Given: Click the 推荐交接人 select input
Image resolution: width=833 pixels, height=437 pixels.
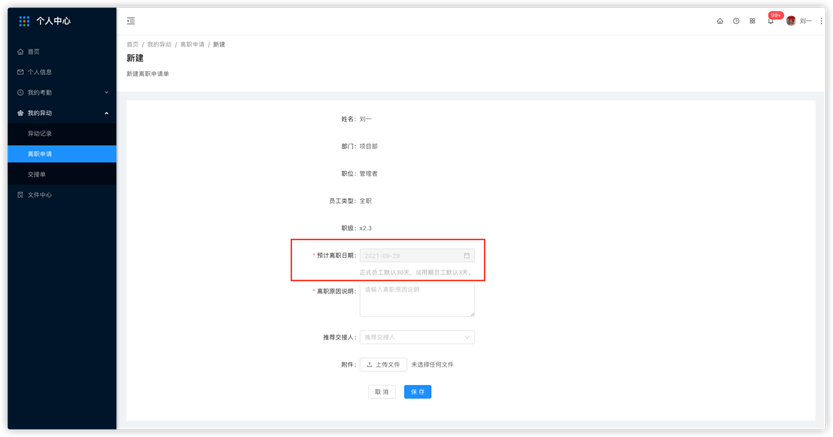Looking at the screenshot, I should coord(417,337).
